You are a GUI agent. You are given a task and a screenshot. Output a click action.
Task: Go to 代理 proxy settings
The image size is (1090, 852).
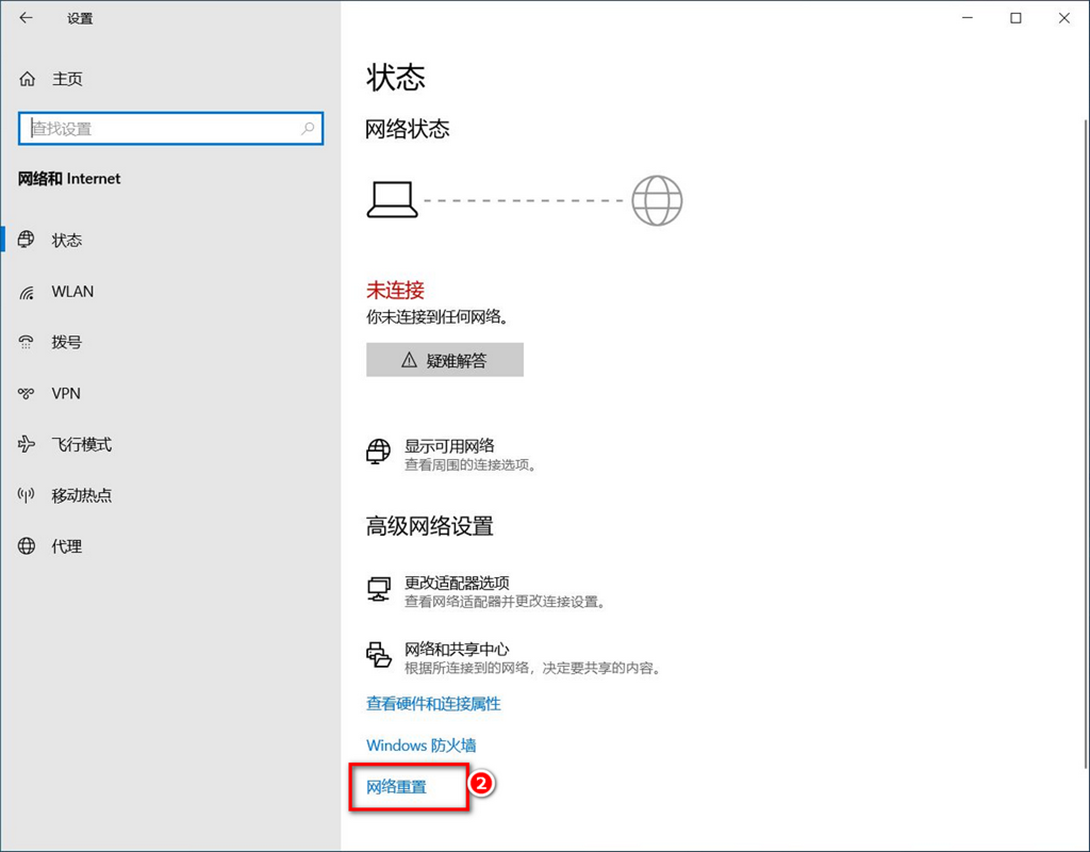click(x=67, y=547)
